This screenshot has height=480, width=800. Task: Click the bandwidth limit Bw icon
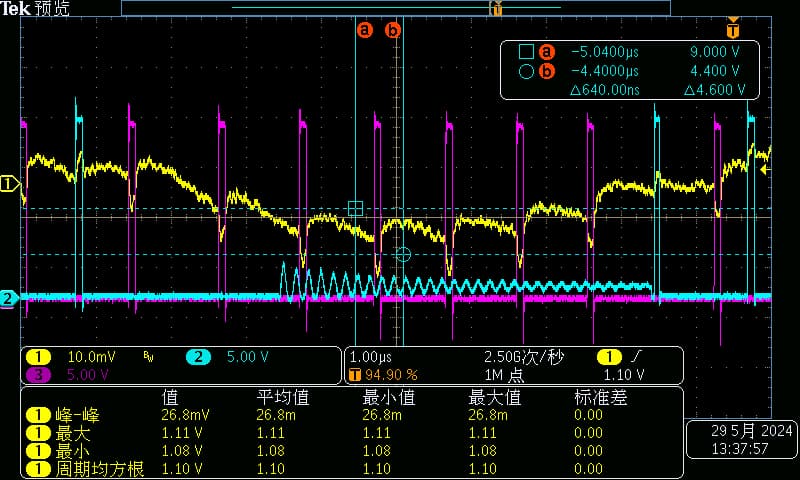pyautogui.click(x=148, y=357)
